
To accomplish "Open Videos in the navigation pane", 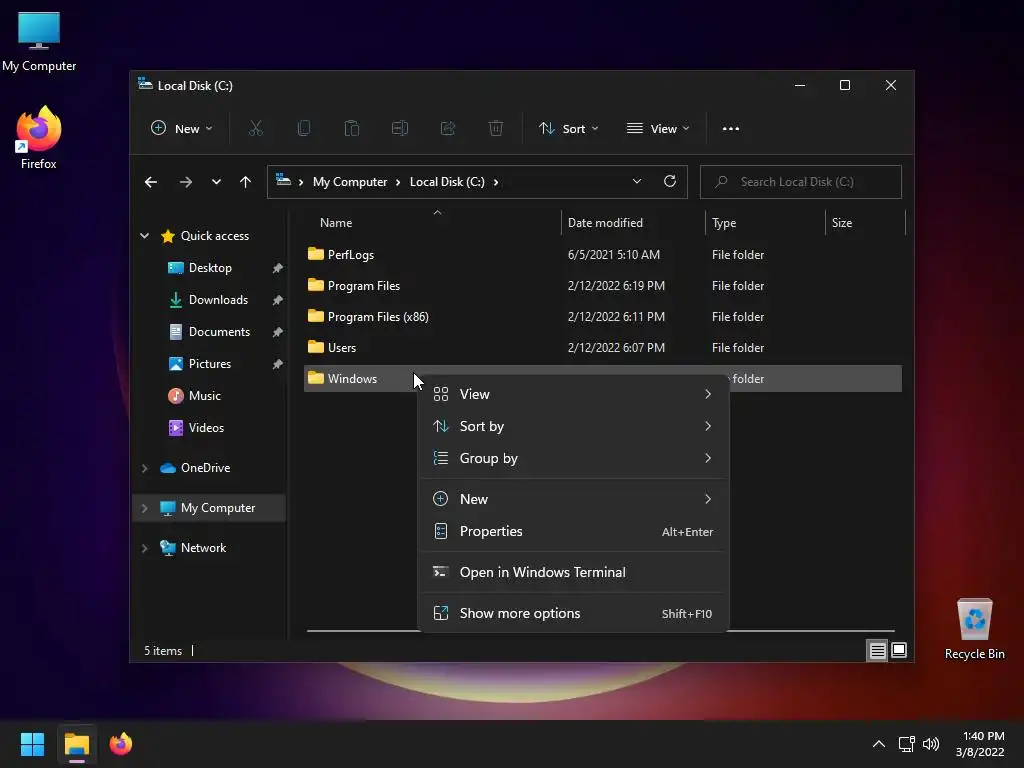I will click(206, 428).
